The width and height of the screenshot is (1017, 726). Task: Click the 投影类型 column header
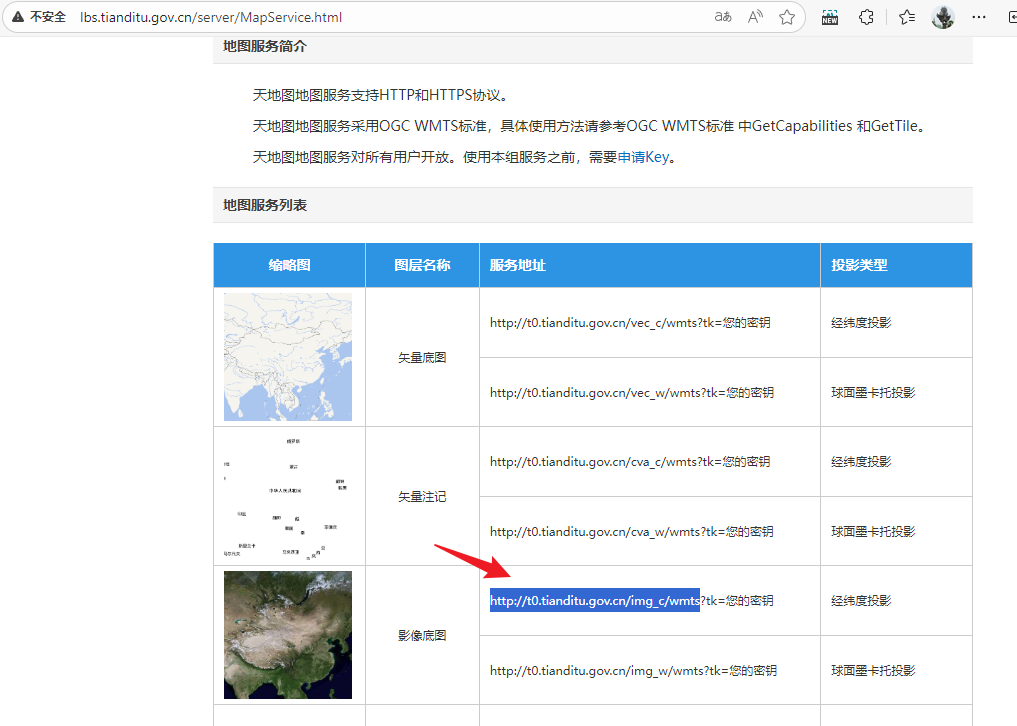click(859, 266)
